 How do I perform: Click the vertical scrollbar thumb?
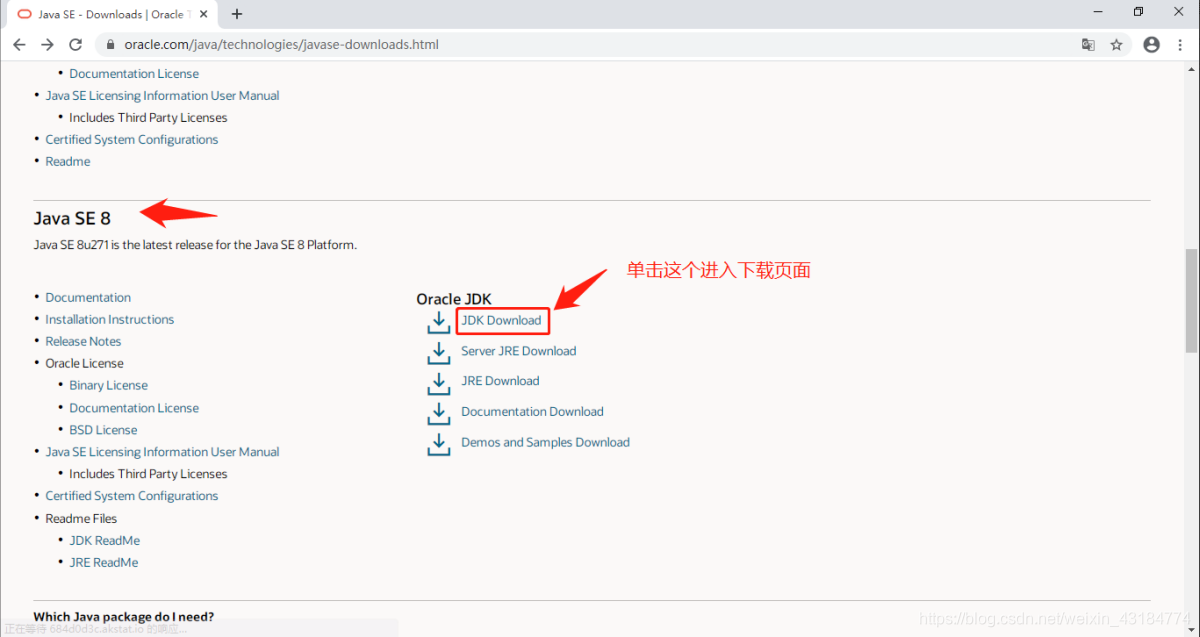1191,300
